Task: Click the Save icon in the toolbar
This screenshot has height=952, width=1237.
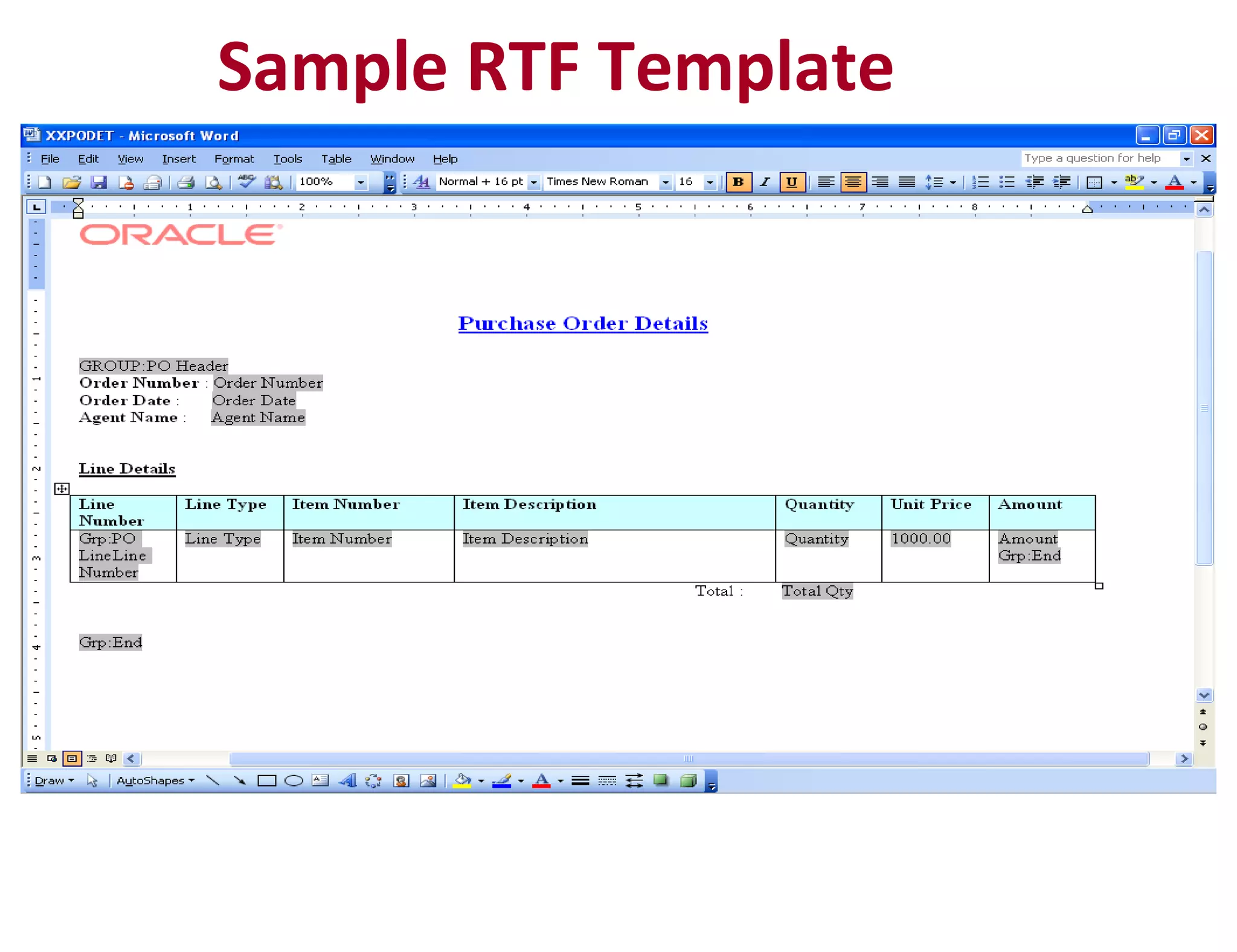Action: [98, 182]
